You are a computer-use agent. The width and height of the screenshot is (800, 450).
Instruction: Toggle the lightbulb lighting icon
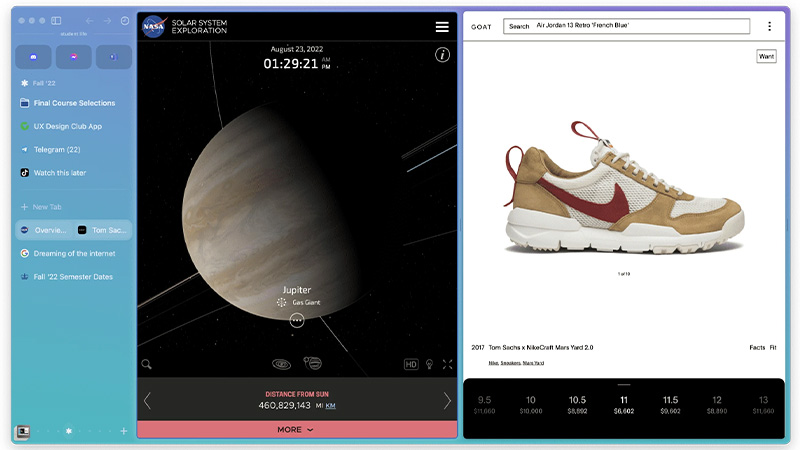point(430,364)
